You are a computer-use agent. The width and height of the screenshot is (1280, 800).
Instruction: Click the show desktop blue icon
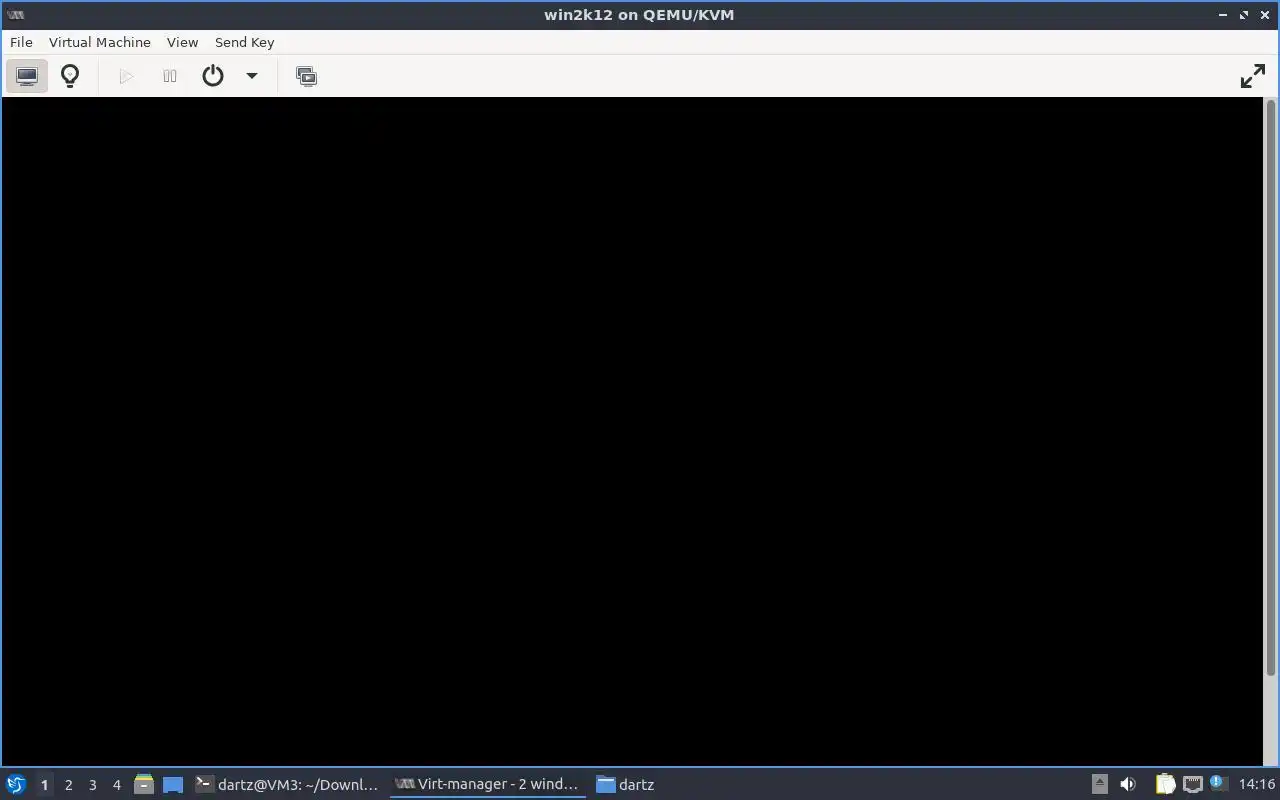pos(173,785)
